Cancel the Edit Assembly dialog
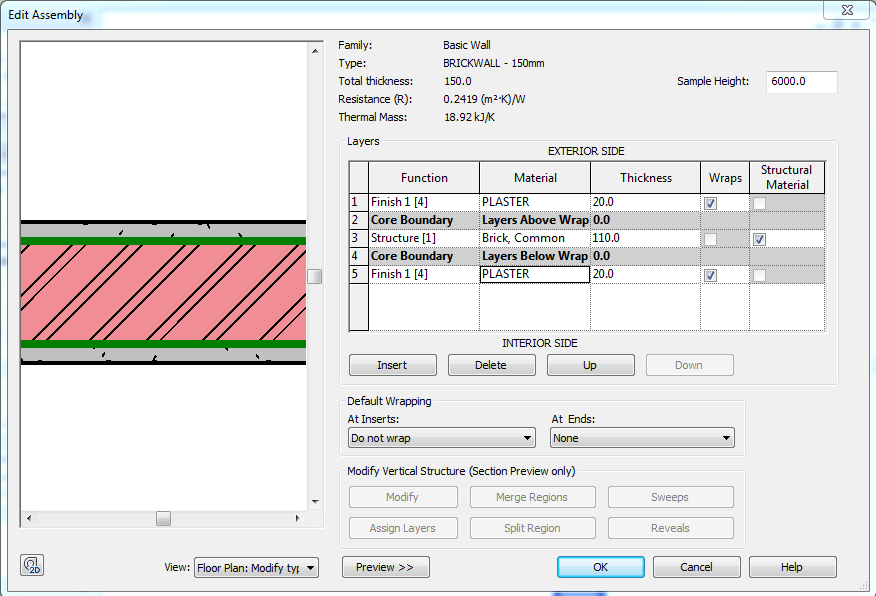876x596 pixels. 696,566
